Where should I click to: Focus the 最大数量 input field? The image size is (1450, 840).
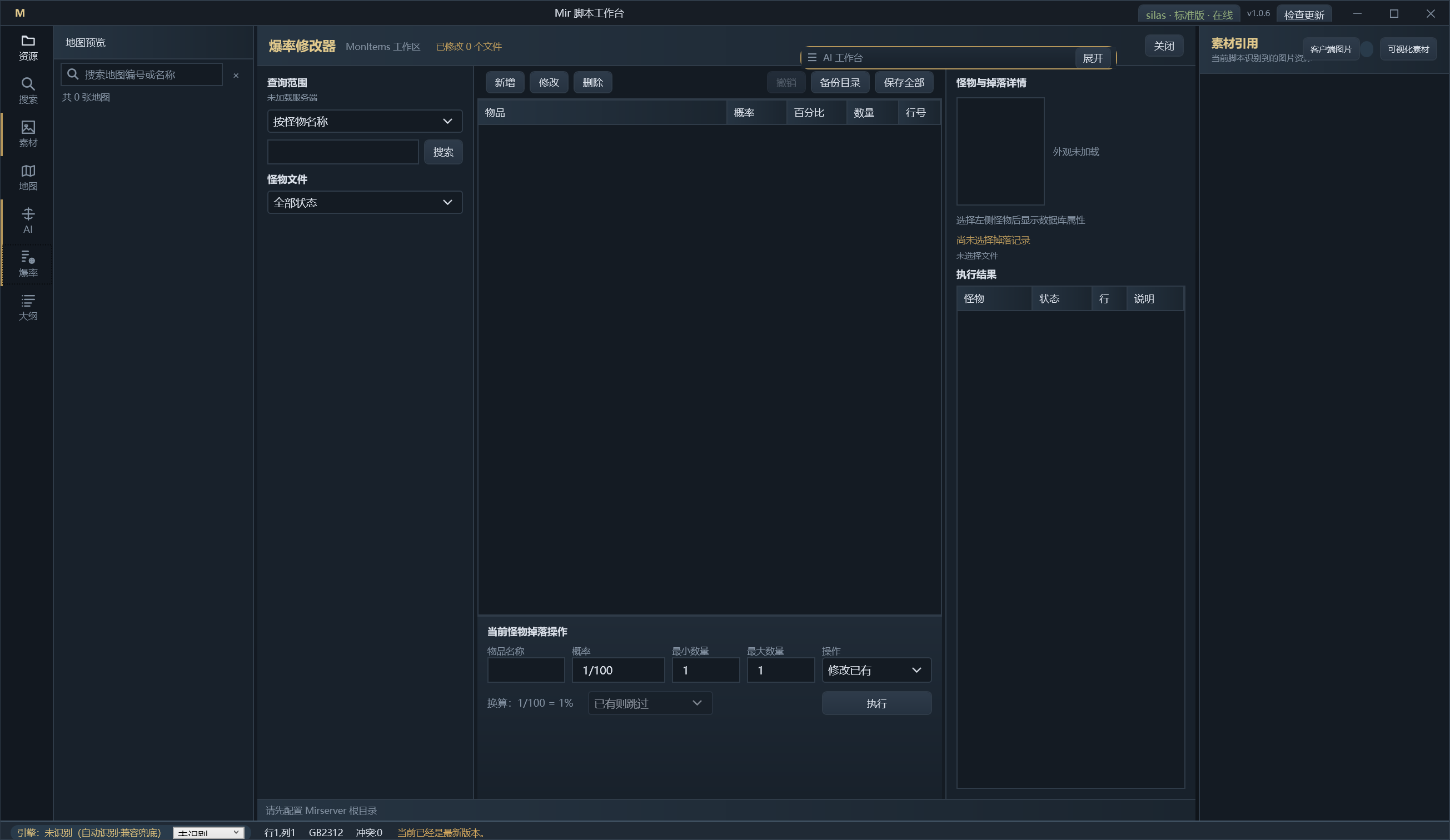click(x=780, y=670)
